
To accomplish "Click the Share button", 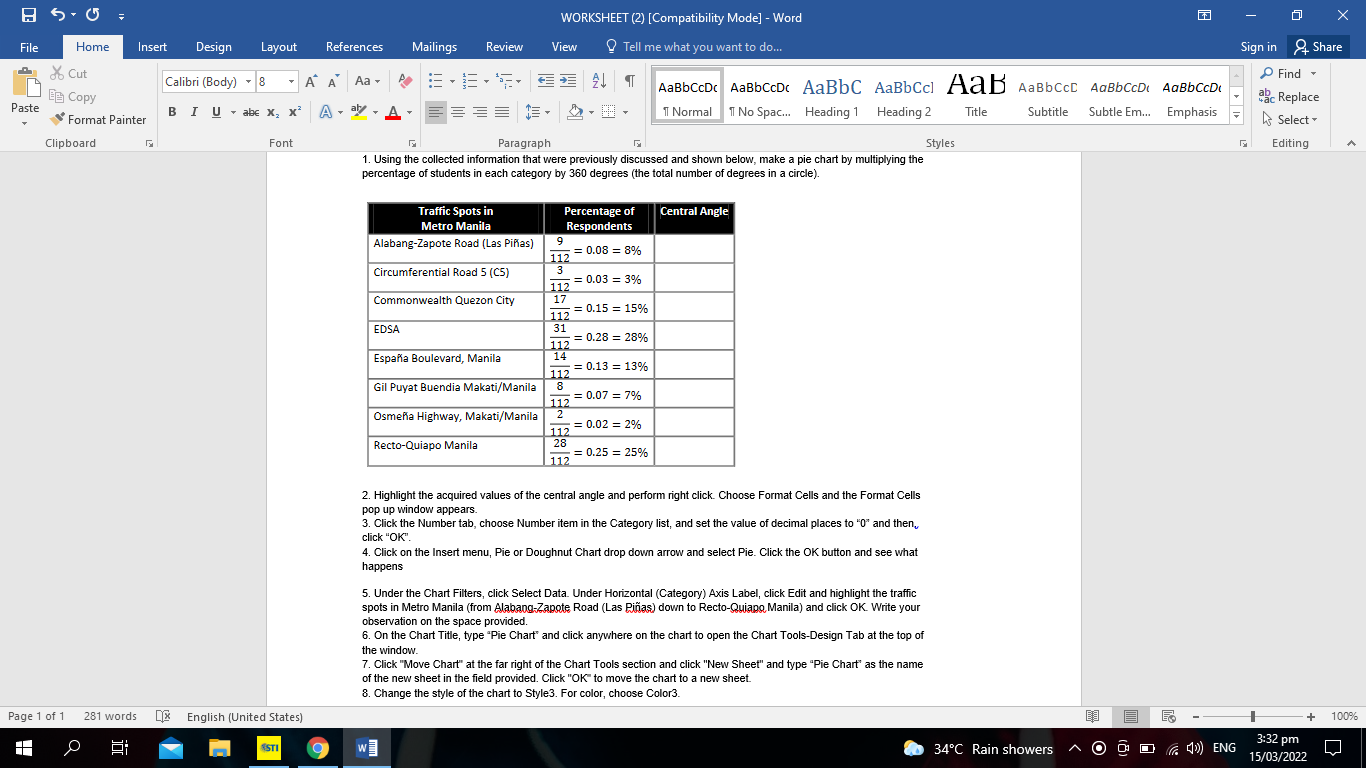I will (x=1317, y=46).
